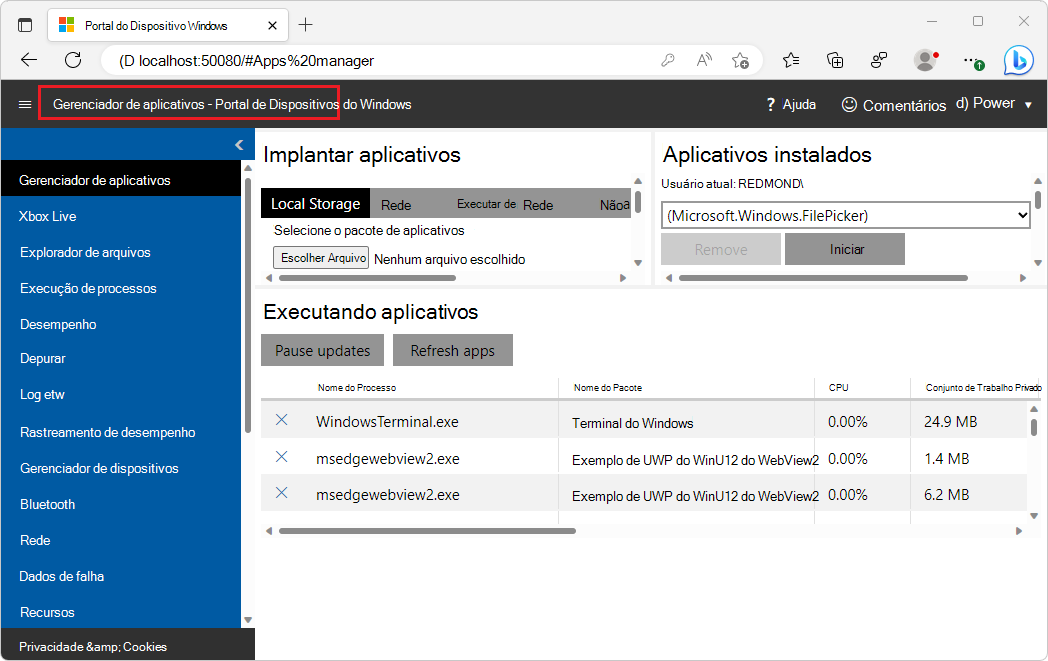Viewport: 1048px width, 661px height.
Task: Open the hamburger navigation menu
Action: click(25, 104)
